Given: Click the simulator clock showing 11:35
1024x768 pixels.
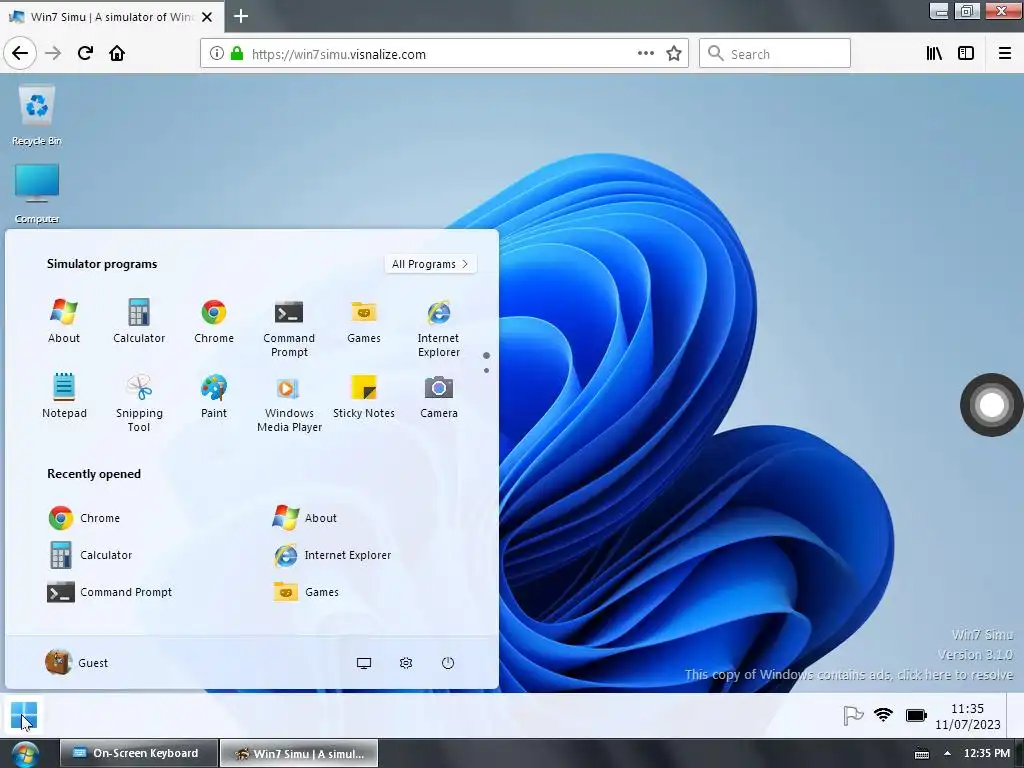Looking at the screenshot, I should tap(967, 716).
